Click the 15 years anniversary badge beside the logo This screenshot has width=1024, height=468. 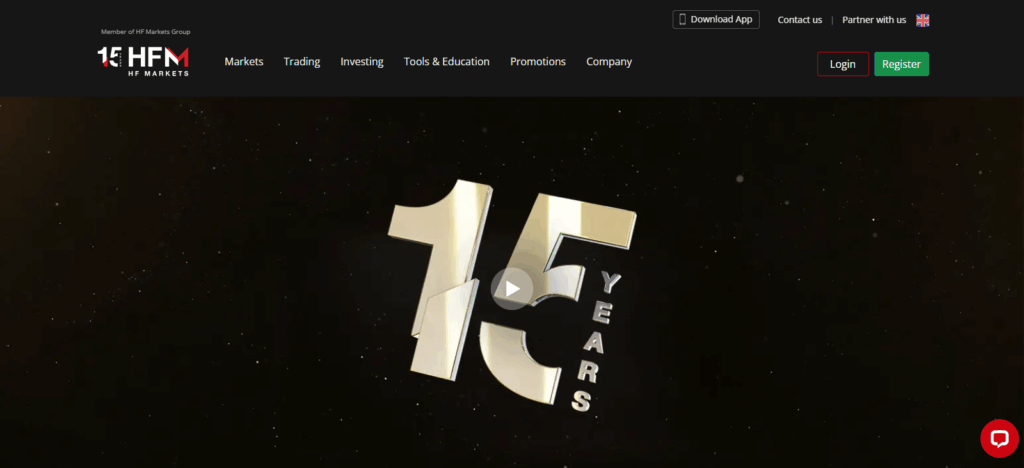[110, 58]
